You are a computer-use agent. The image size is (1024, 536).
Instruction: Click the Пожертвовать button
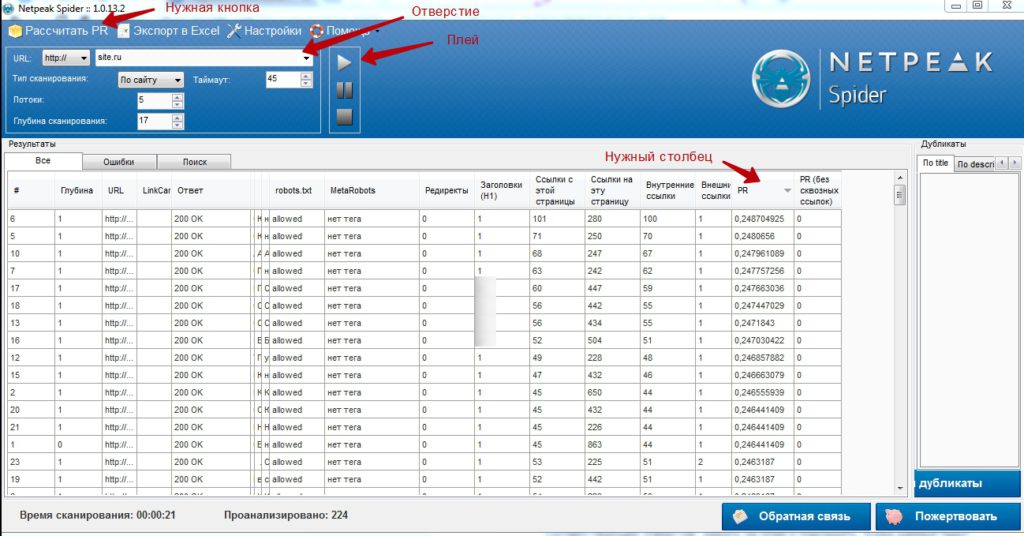[948, 516]
